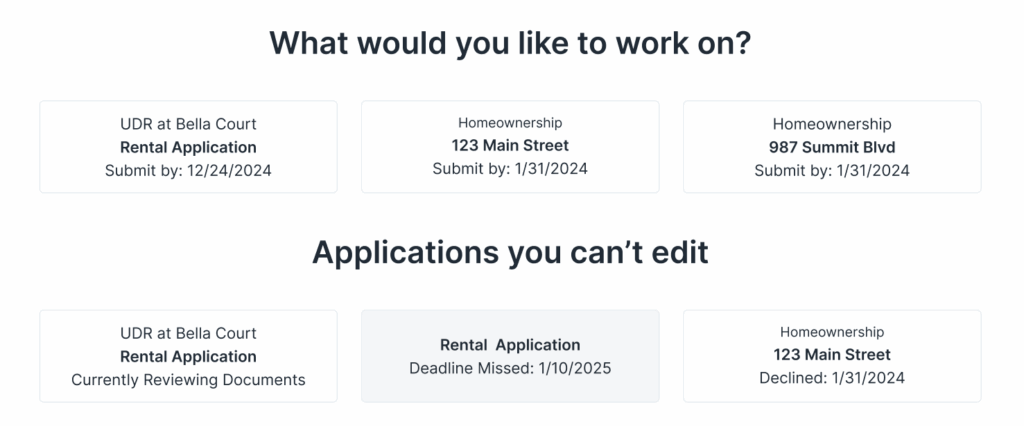Open the declined 123 Main Street application
Image resolution: width=1024 pixels, height=426 pixels.
(832, 356)
